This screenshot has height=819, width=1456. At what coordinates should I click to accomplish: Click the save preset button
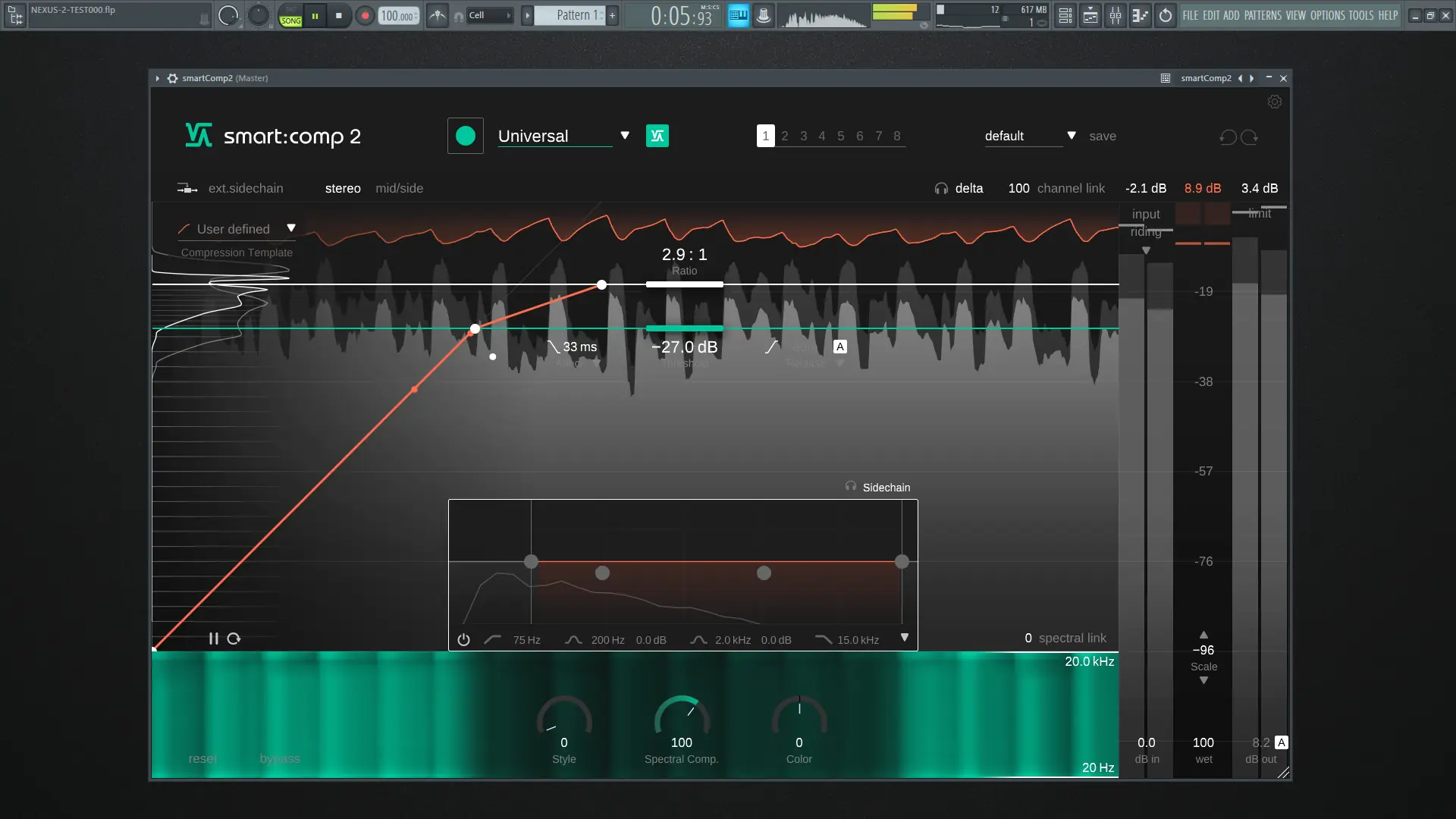point(1102,136)
